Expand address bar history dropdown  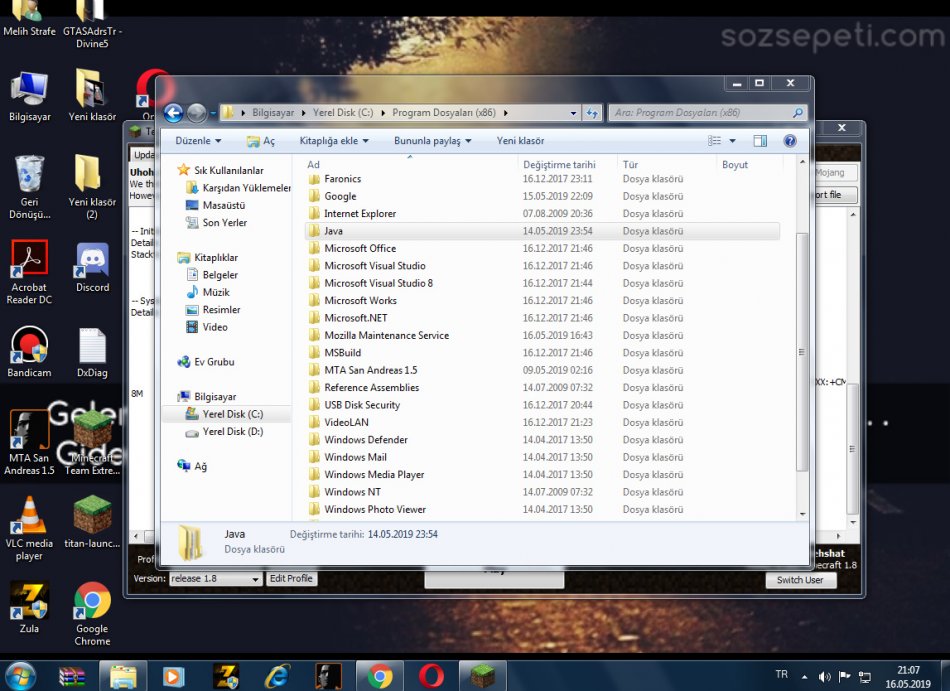[573, 113]
